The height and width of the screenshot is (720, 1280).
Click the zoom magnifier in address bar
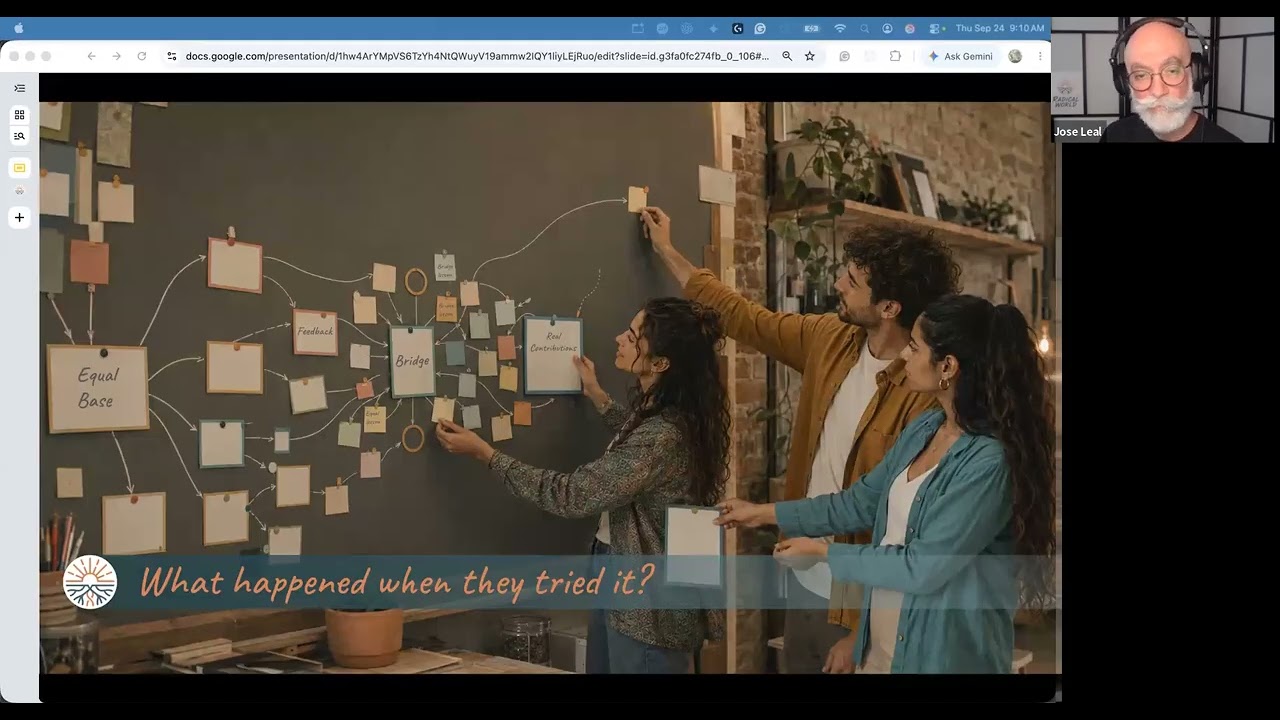[x=787, y=56]
